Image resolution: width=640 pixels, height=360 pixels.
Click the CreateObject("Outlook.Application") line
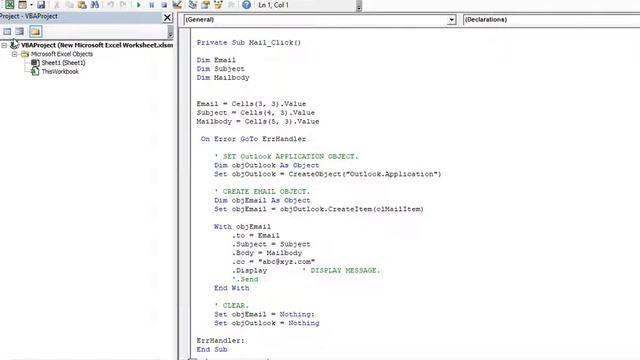click(x=328, y=174)
